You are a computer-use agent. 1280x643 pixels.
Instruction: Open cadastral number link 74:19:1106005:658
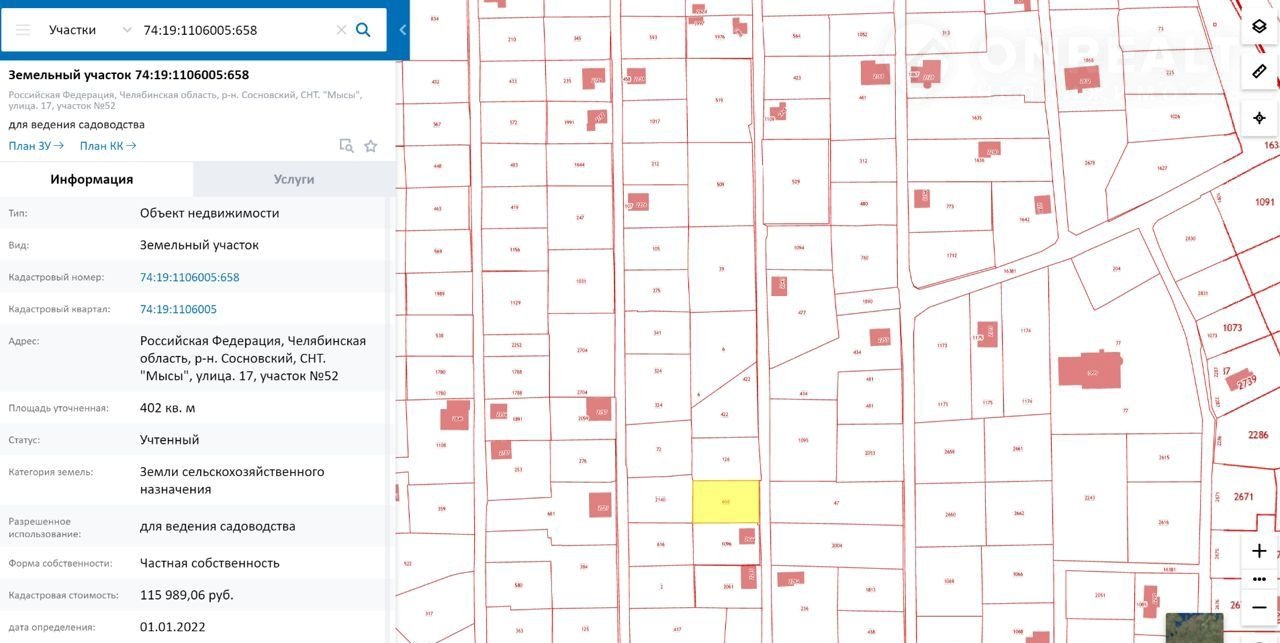point(190,277)
